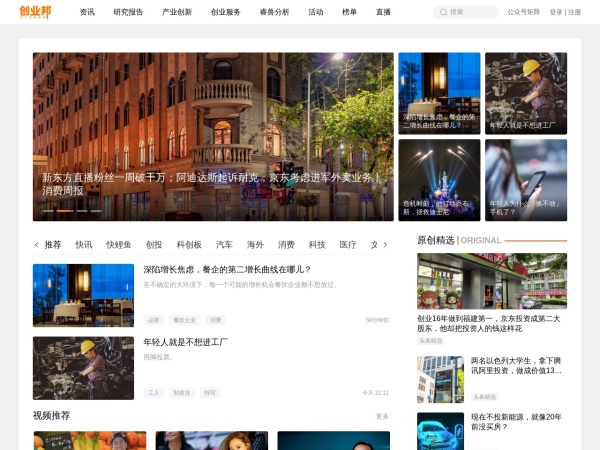
Task: Select the second carousel indicator dot
Action: pos(64,211)
